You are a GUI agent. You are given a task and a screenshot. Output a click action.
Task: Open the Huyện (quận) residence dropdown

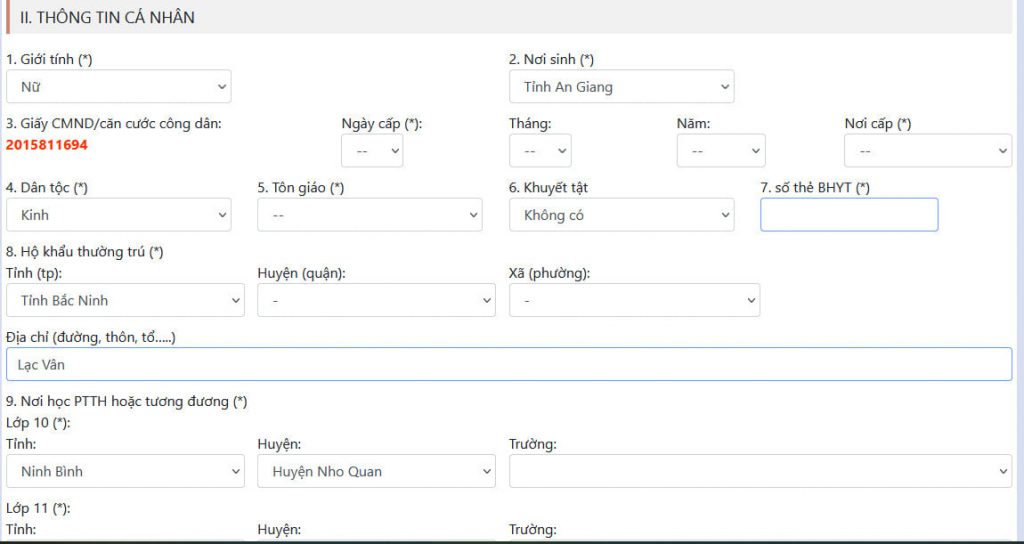point(376,300)
